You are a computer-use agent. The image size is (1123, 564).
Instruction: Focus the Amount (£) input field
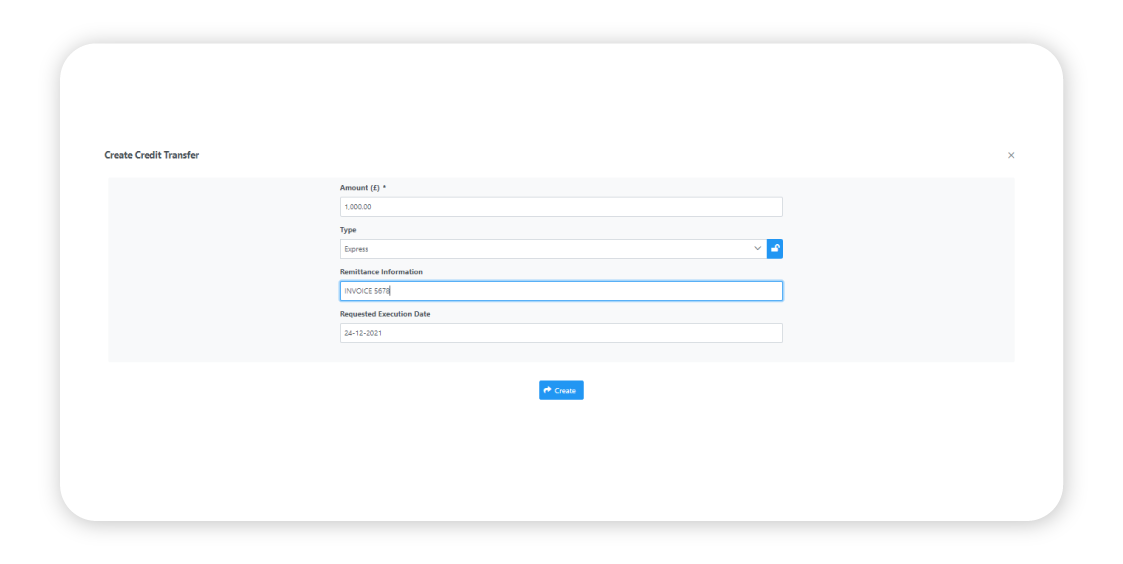[560, 207]
